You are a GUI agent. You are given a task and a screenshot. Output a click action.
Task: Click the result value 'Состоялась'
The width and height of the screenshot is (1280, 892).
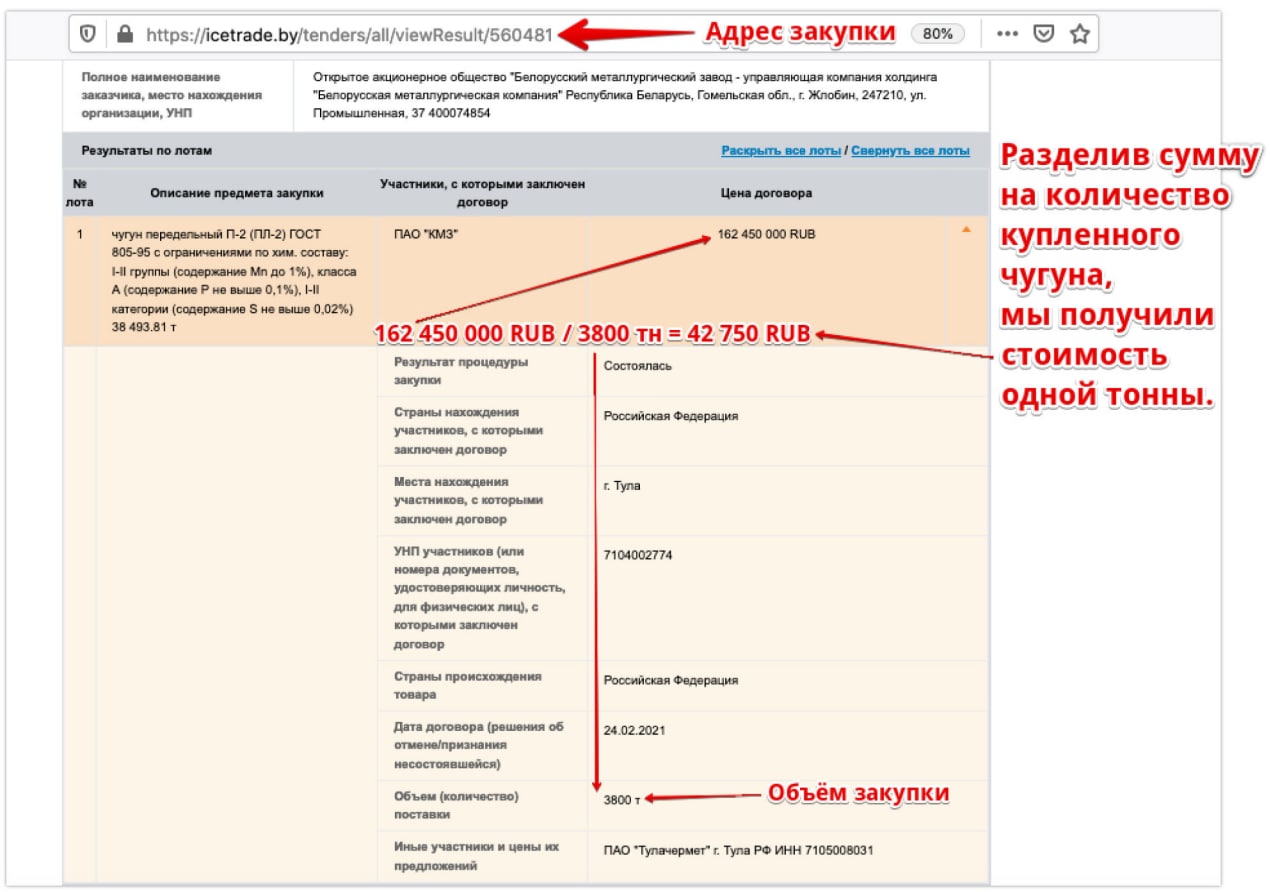tap(638, 366)
